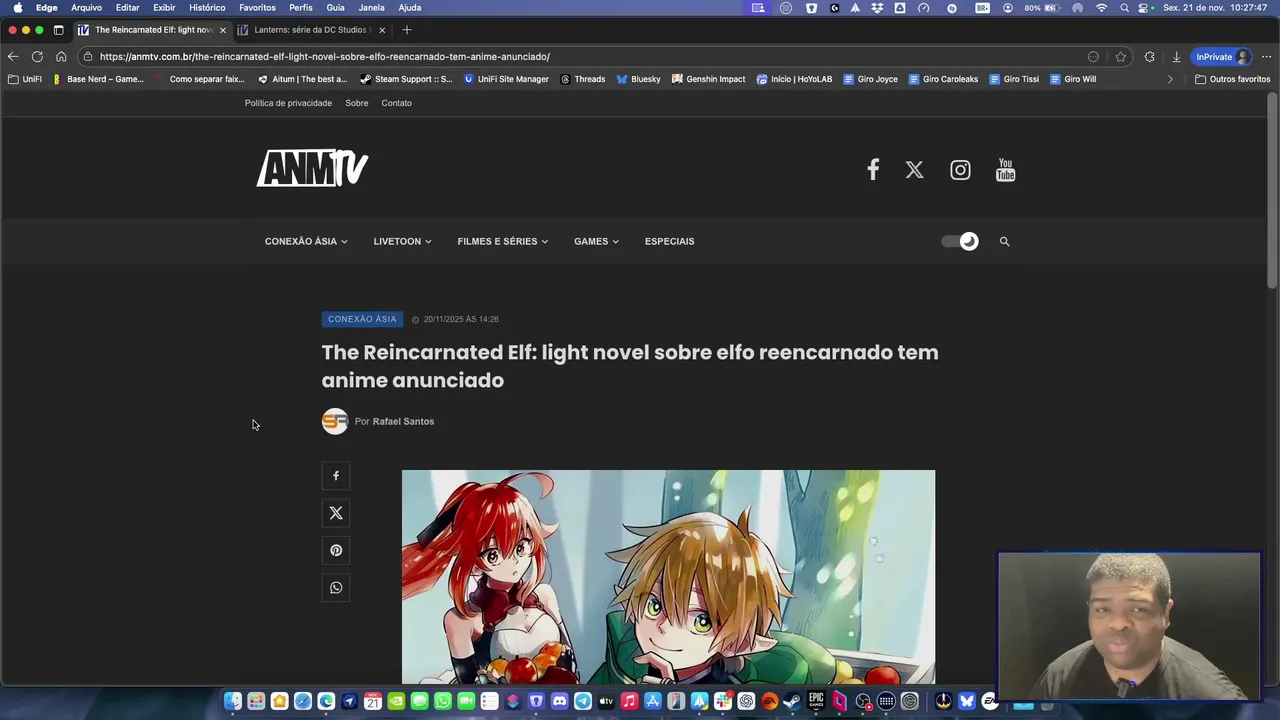
Task: Click the ANMTV logo
Action: pos(313,168)
